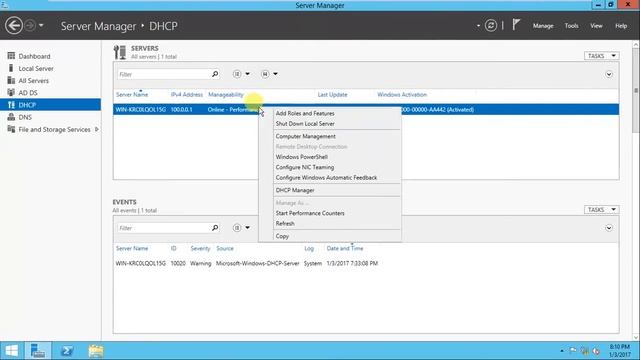
Task: Select DHCP in the sidebar
Action: pos(50,105)
